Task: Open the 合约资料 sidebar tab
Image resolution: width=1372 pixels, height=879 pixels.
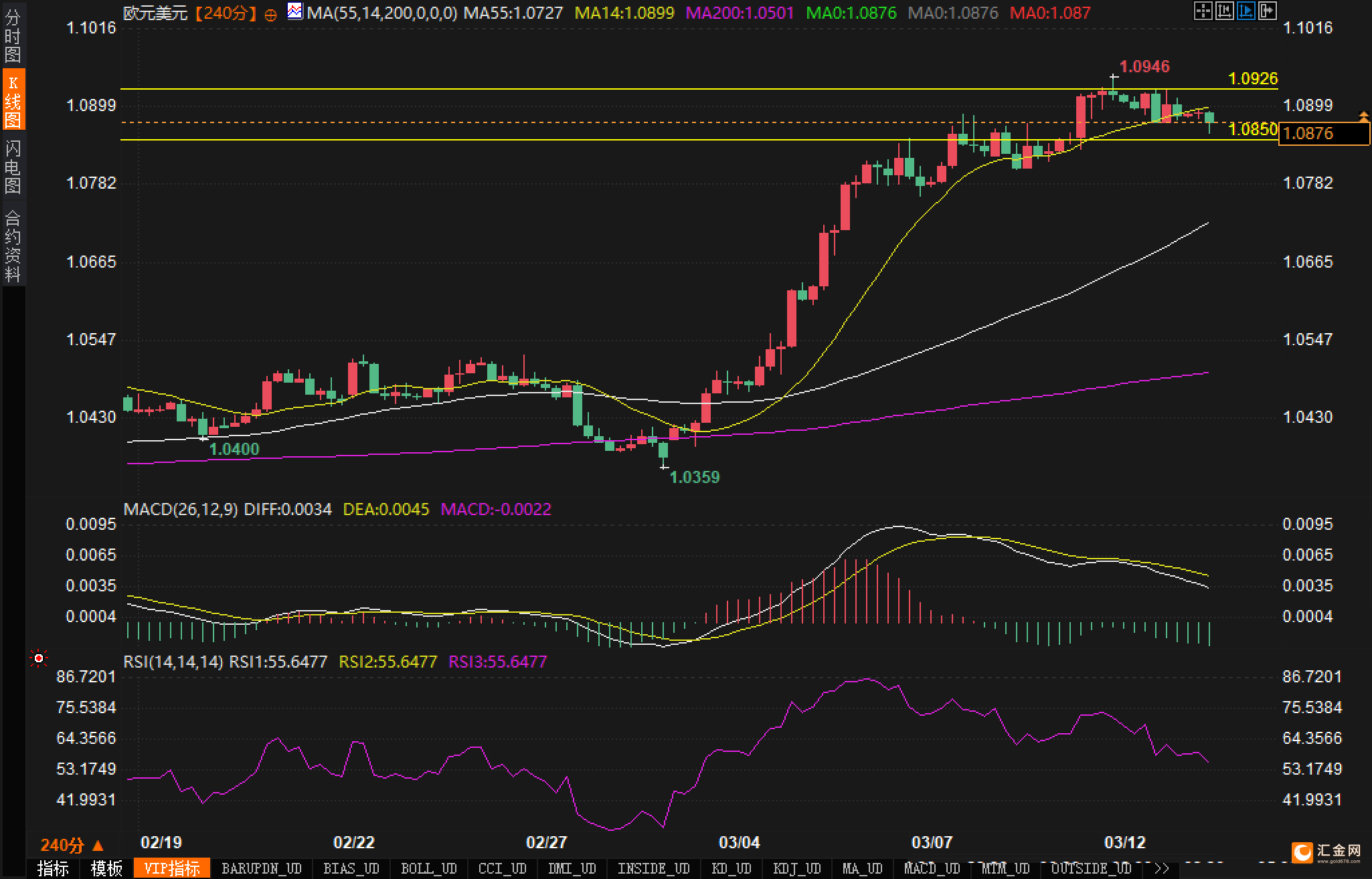Action: (x=13, y=245)
